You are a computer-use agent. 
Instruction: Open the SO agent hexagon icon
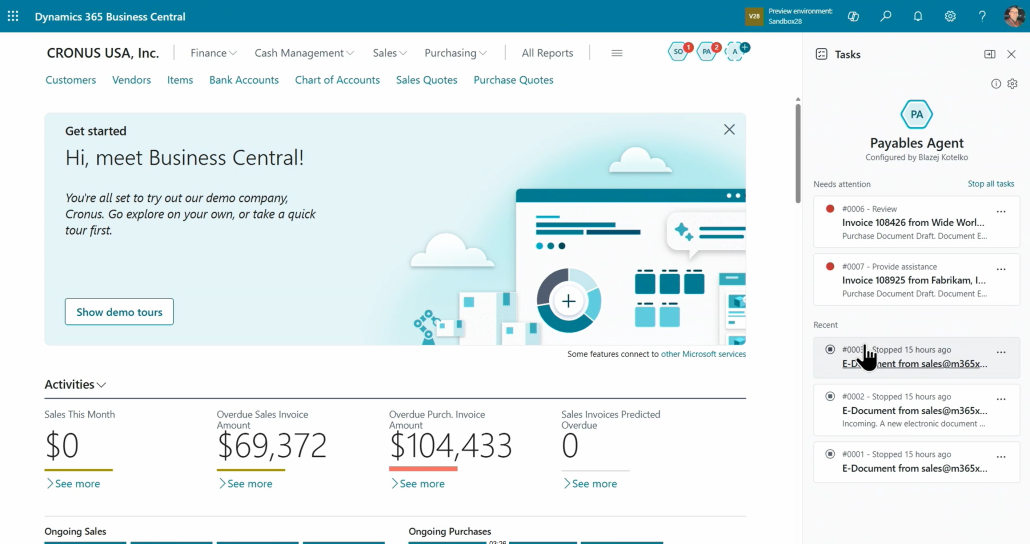(x=679, y=51)
